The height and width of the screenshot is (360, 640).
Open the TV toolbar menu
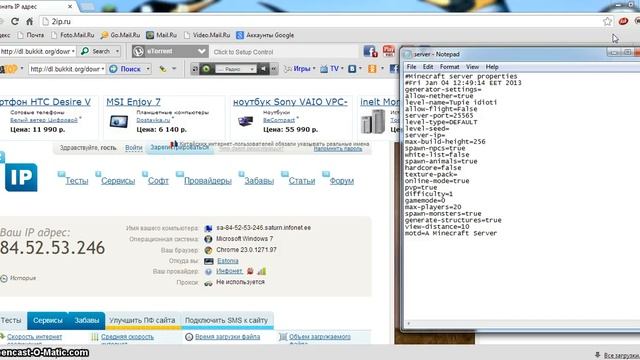coord(332,69)
